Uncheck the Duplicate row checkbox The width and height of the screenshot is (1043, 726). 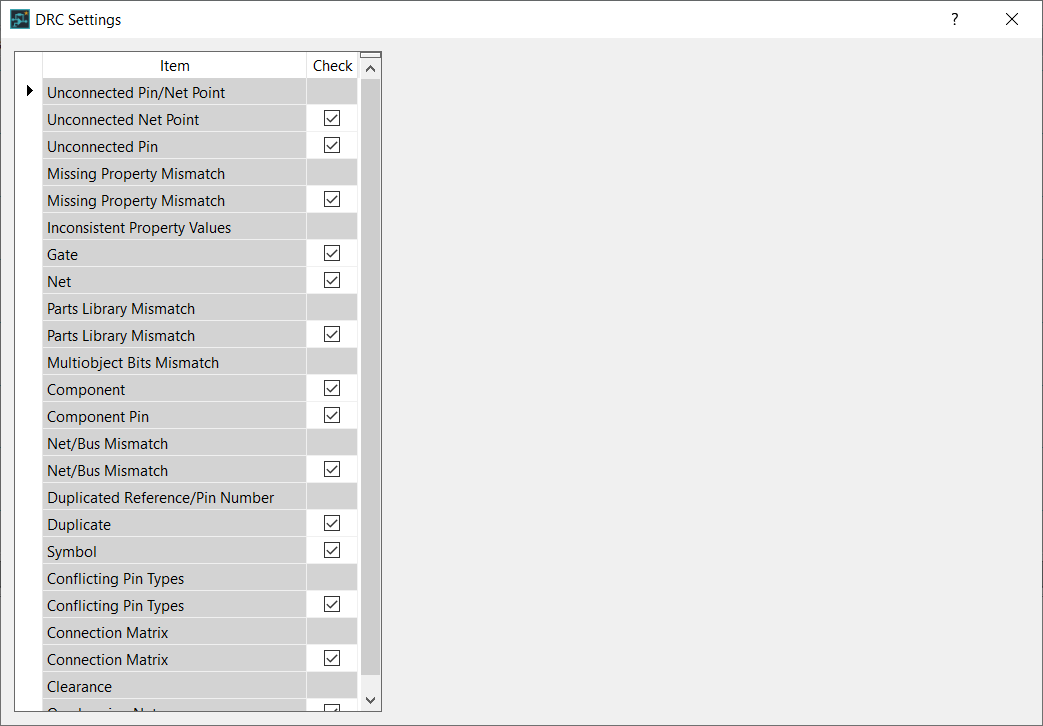click(332, 523)
